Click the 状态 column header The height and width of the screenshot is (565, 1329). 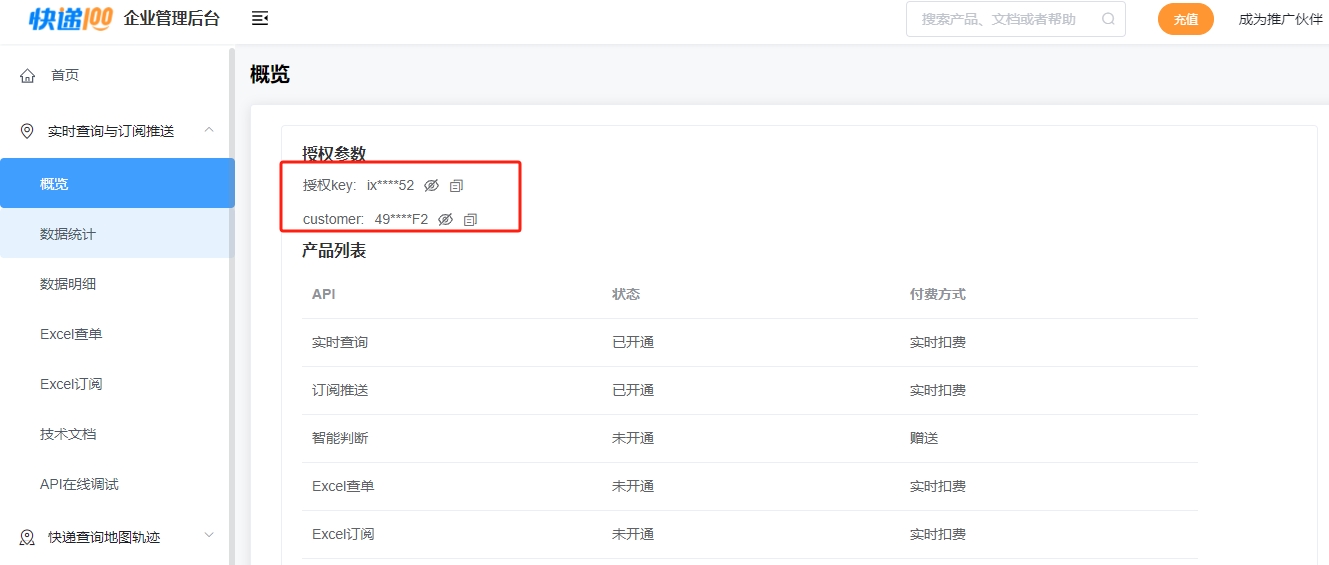(x=626, y=294)
